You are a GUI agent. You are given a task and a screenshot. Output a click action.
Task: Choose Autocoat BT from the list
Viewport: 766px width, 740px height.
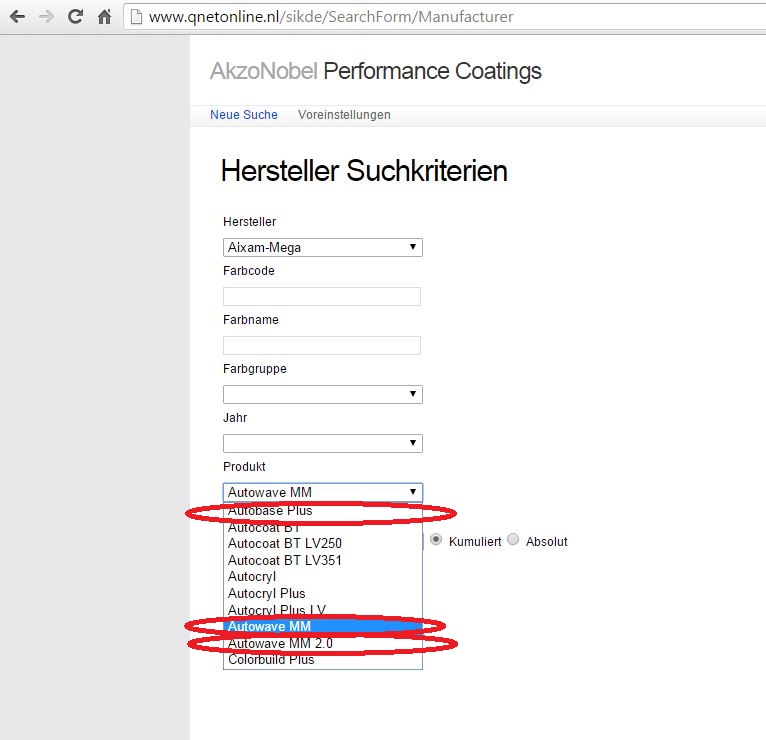(x=323, y=527)
